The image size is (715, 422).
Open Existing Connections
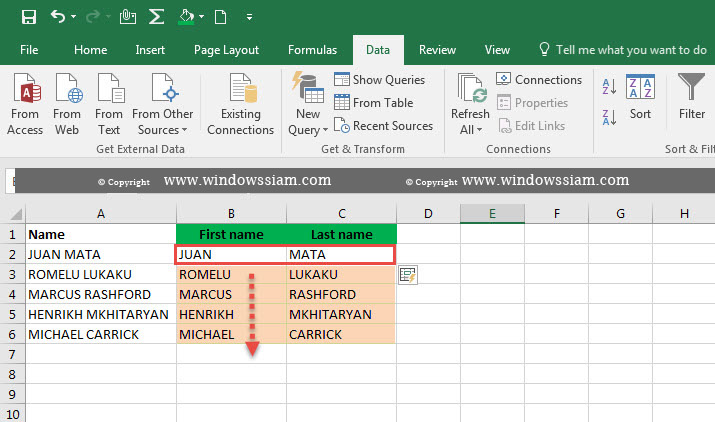coord(241,104)
